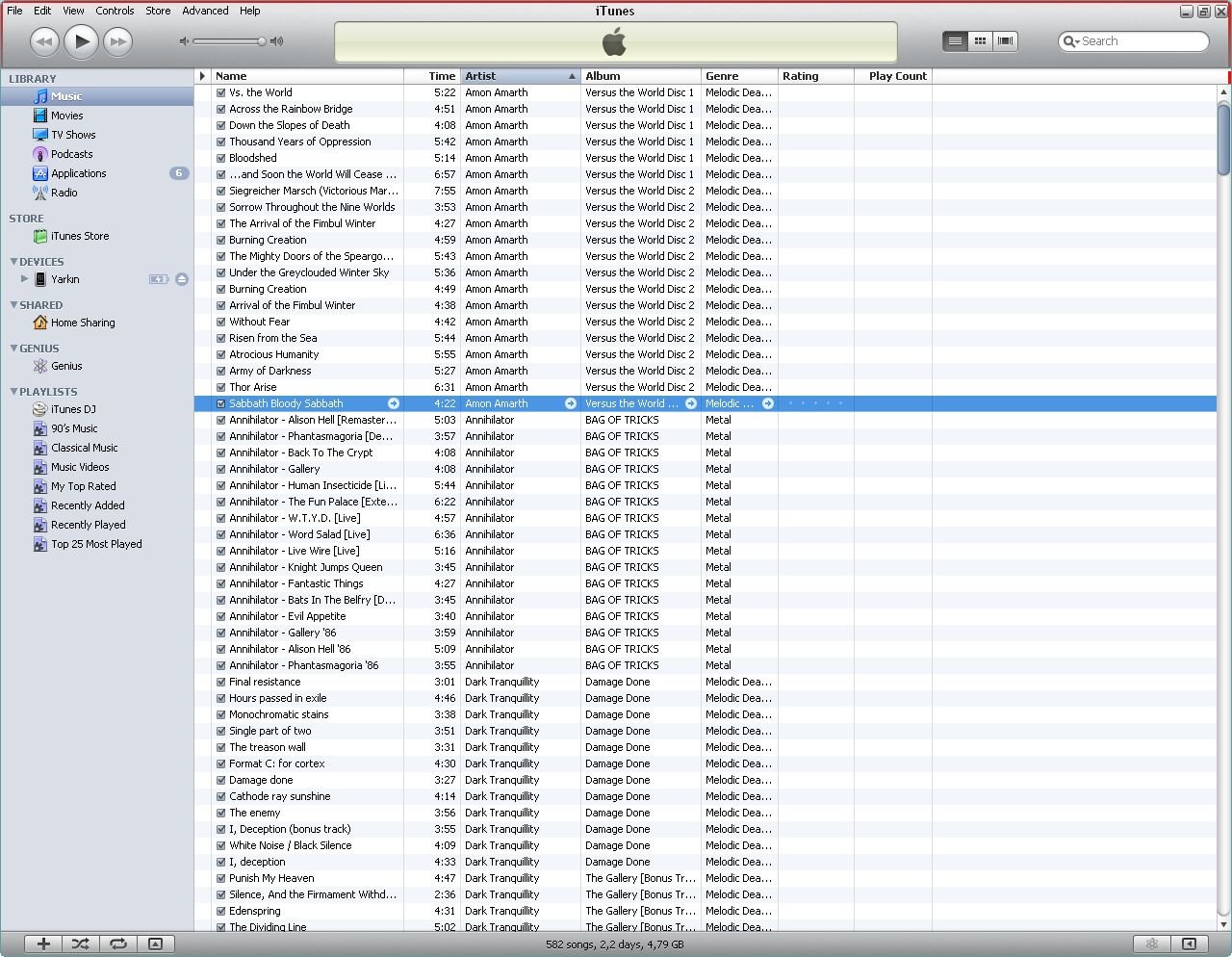Open Top 25 Most Played playlist
Image resolution: width=1232 pixels, height=957 pixels.
pyautogui.click(x=96, y=544)
